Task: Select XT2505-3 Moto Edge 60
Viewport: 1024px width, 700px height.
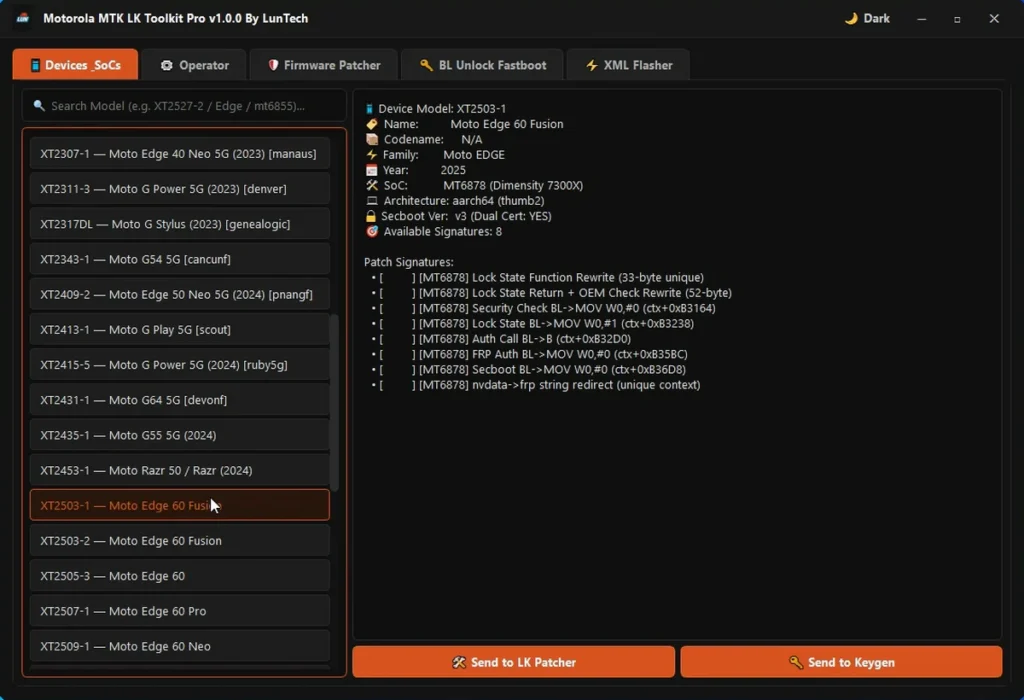Action: pyautogui.click(x=180, y=576)
